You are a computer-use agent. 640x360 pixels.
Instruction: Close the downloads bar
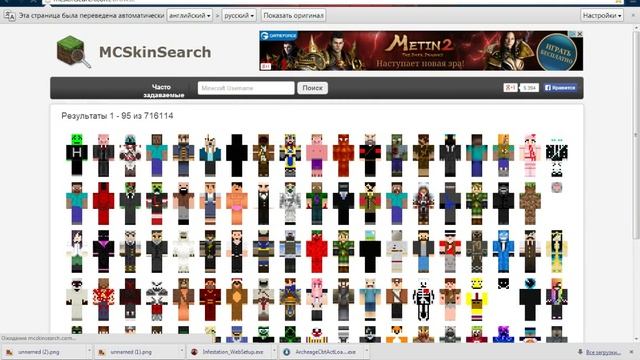pyautogui.click(x=631, y=352)
